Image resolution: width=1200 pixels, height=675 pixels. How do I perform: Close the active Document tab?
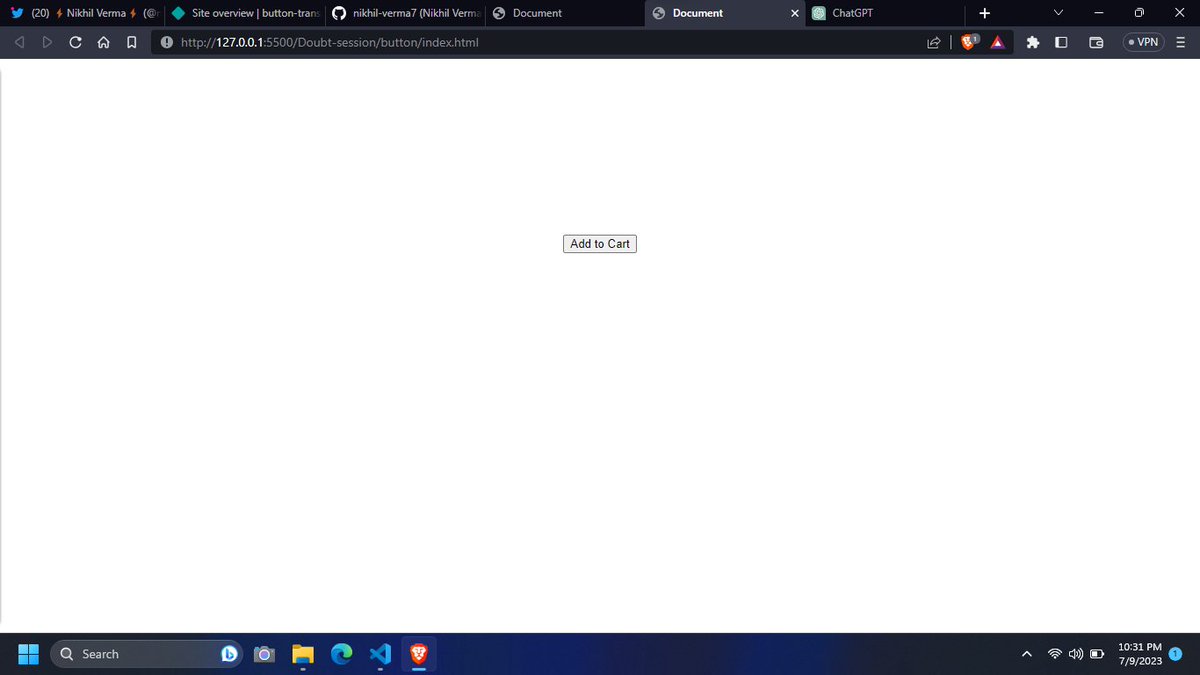795,13
